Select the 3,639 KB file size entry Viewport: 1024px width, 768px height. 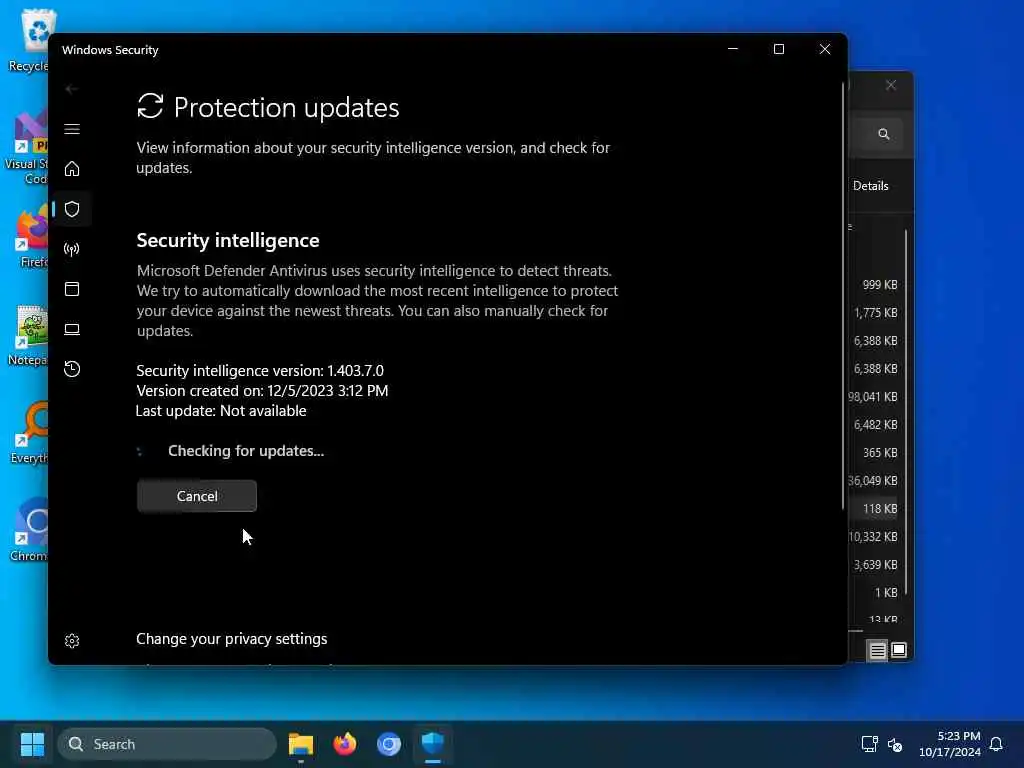point(876,565)
